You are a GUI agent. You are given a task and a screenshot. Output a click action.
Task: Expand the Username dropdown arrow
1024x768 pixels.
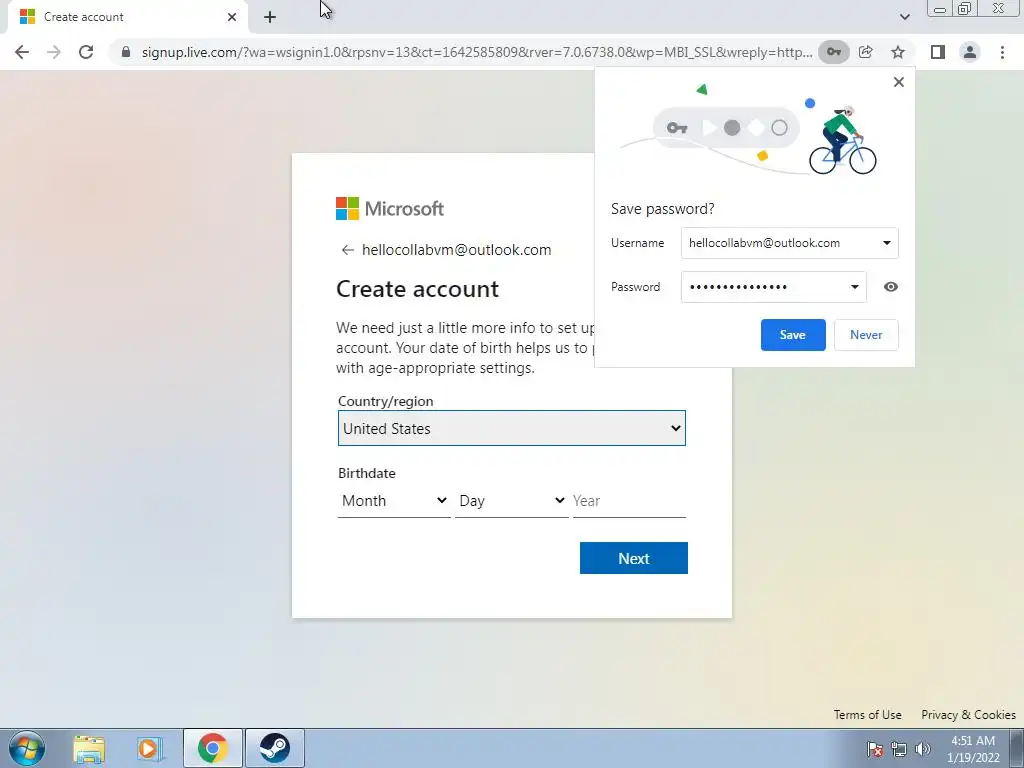(886, 243)
